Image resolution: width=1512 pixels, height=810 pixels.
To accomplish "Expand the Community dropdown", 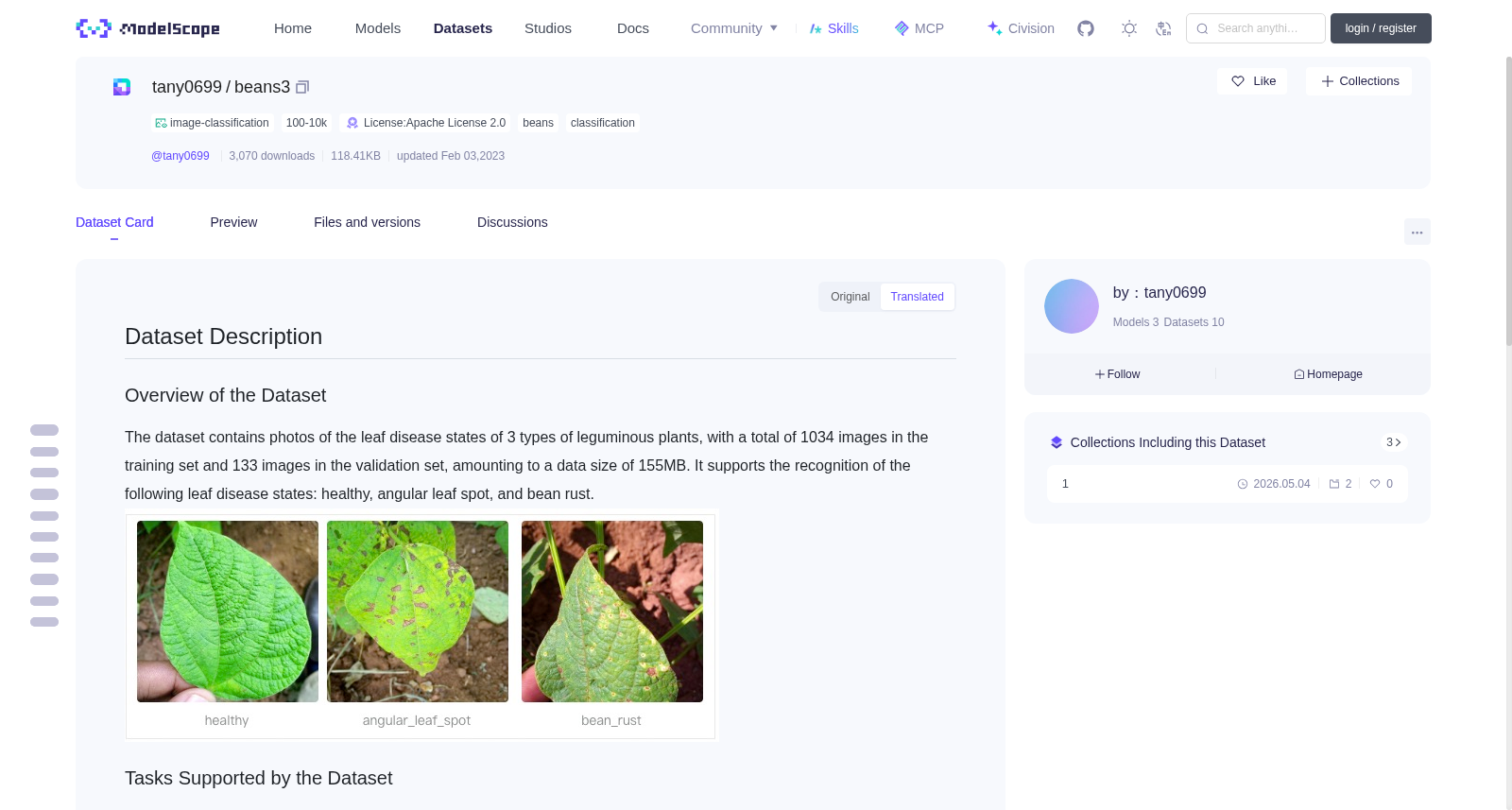I will tap(734, 28).
